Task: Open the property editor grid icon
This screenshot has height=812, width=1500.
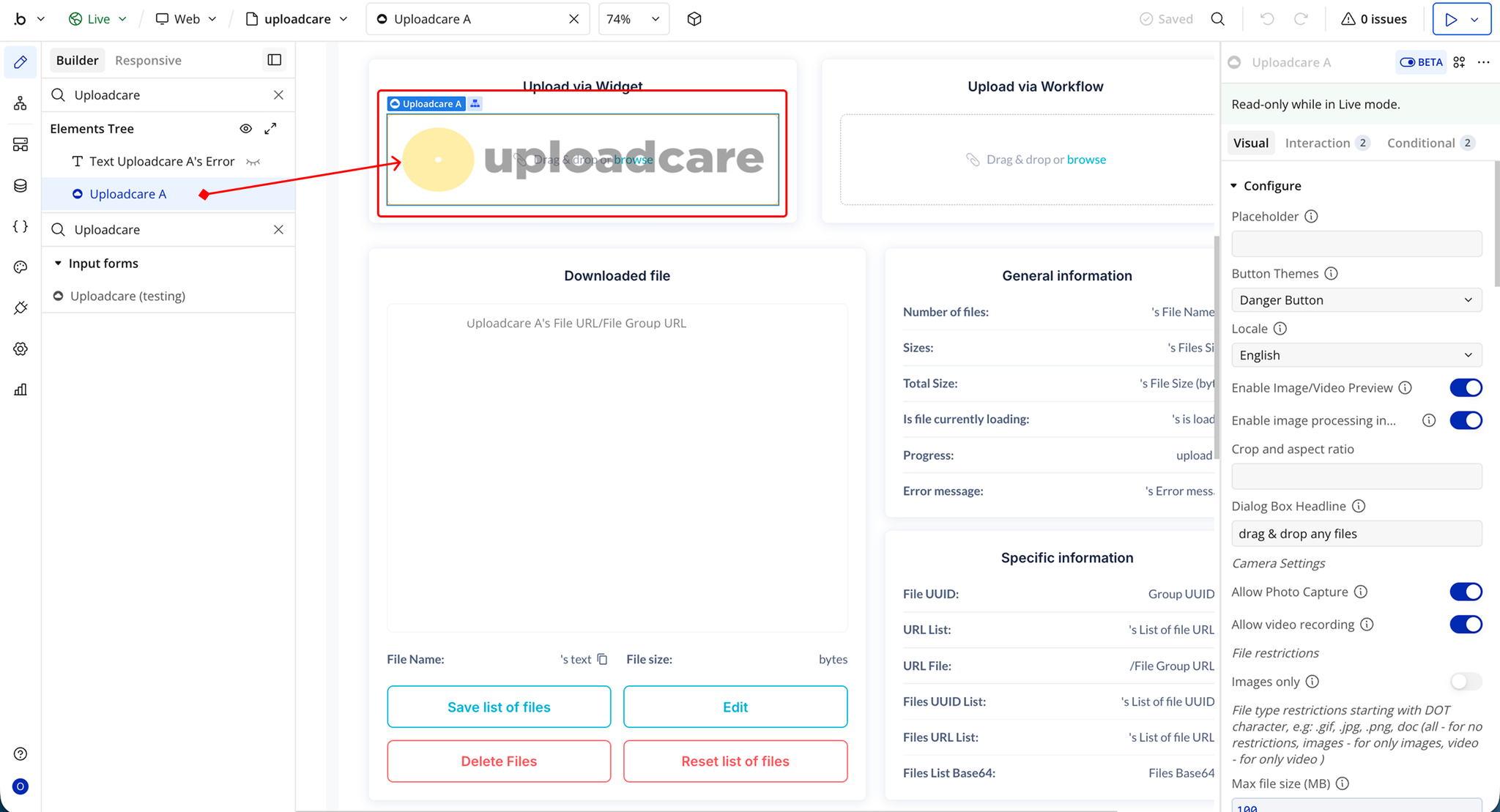Action: tap(1459, 62)
